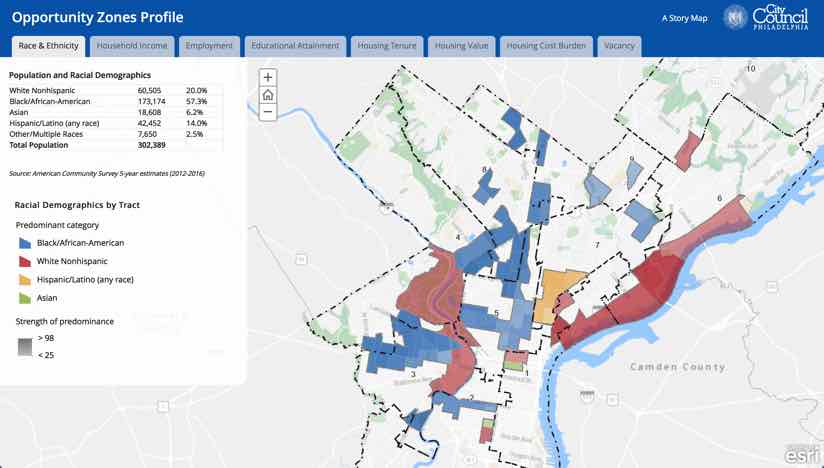The width and height of the screenshot is (824, 468).
Task: Open the esri logo link
Action: click(x=801, y=455)
